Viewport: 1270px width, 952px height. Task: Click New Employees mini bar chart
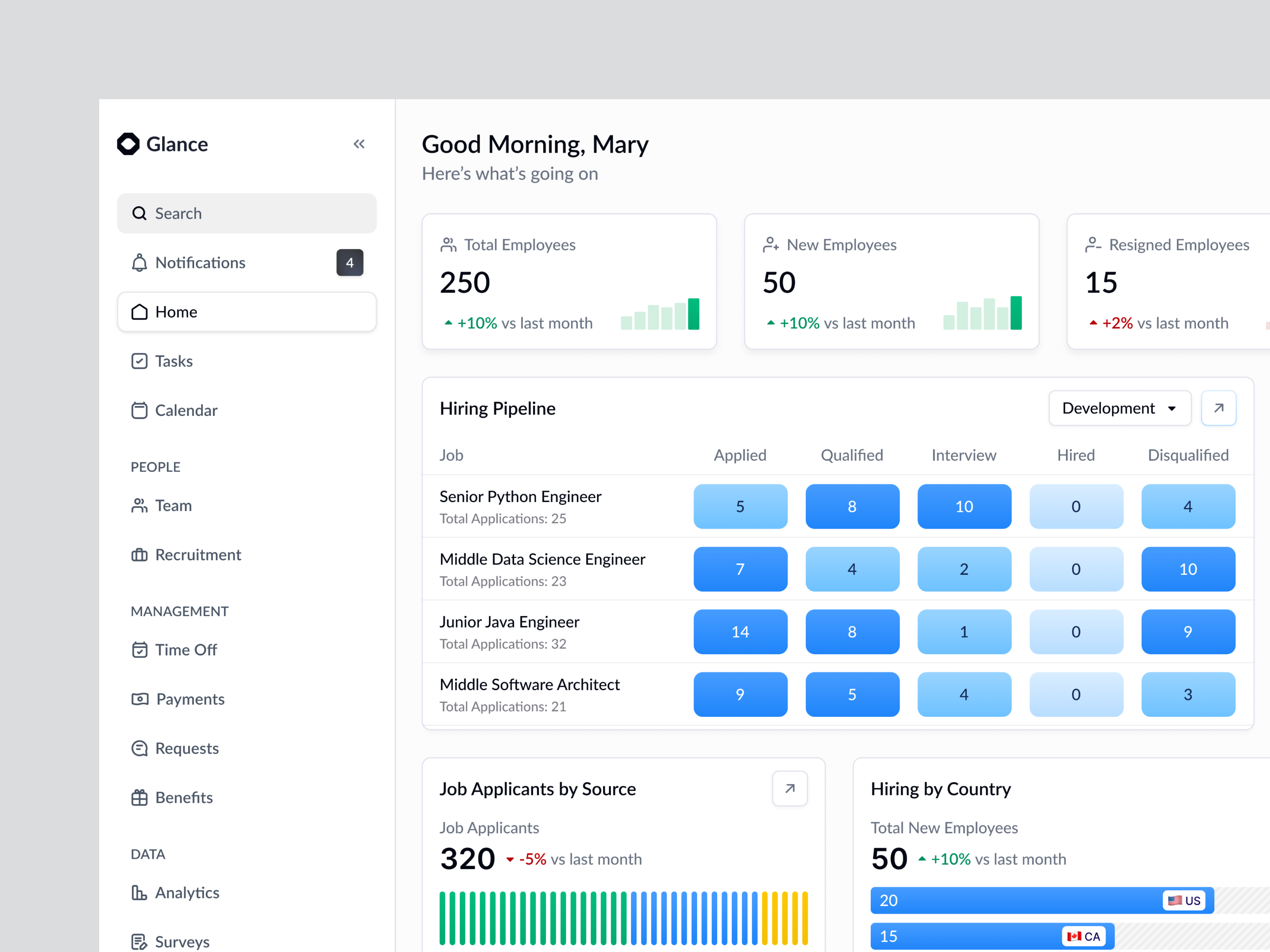982,313
